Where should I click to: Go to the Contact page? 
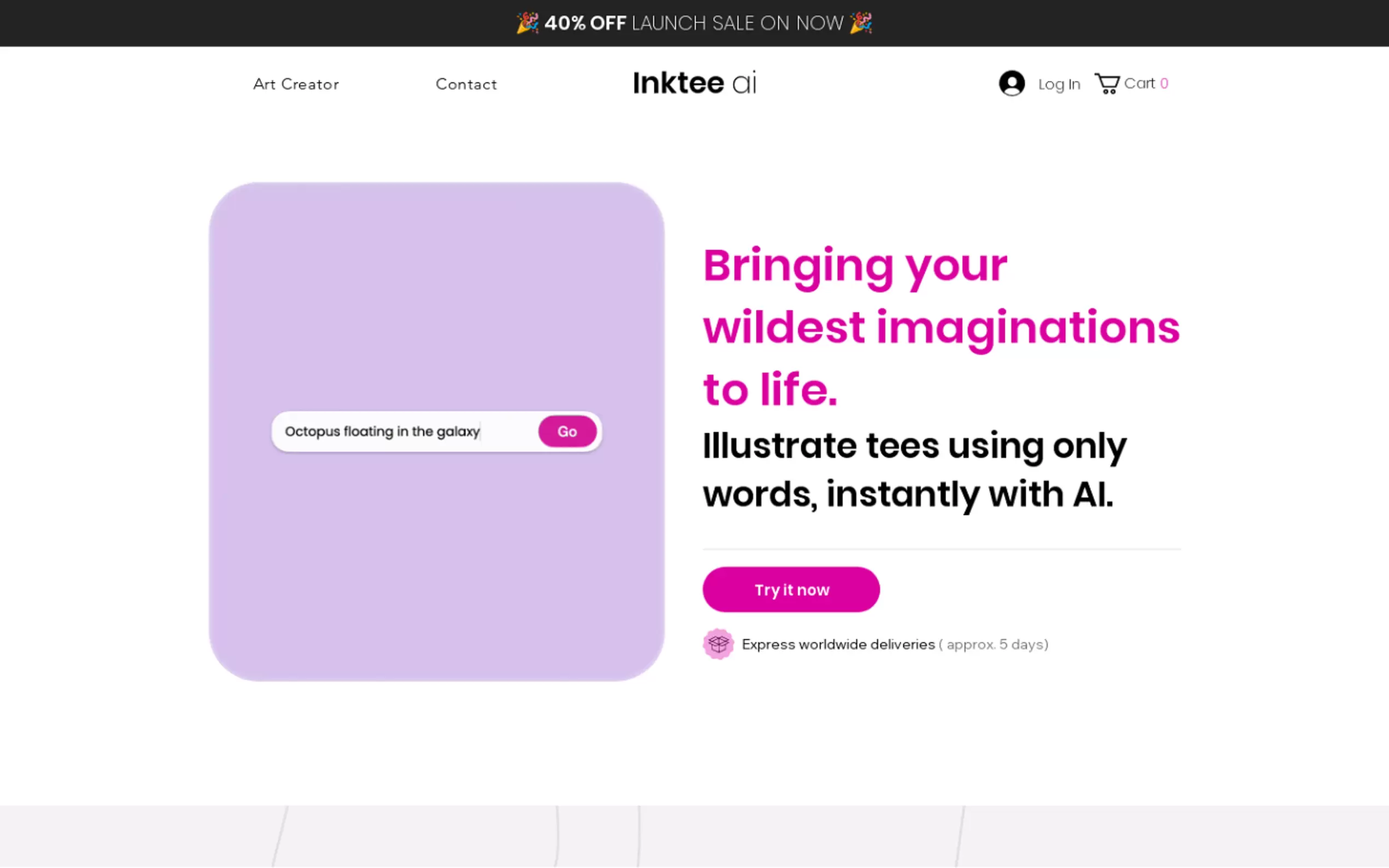[x=466, y=84]
